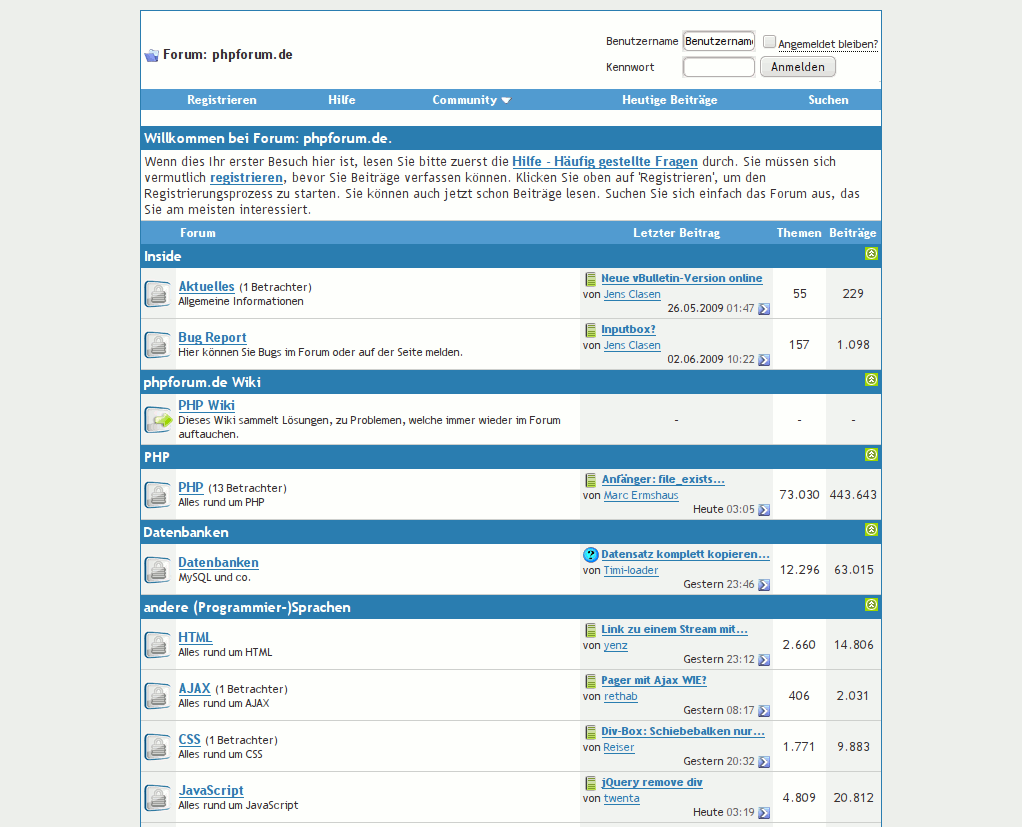1022x827 pixels.
Task: Collapse the PHP category section
Action: click(x=871, y=454)
